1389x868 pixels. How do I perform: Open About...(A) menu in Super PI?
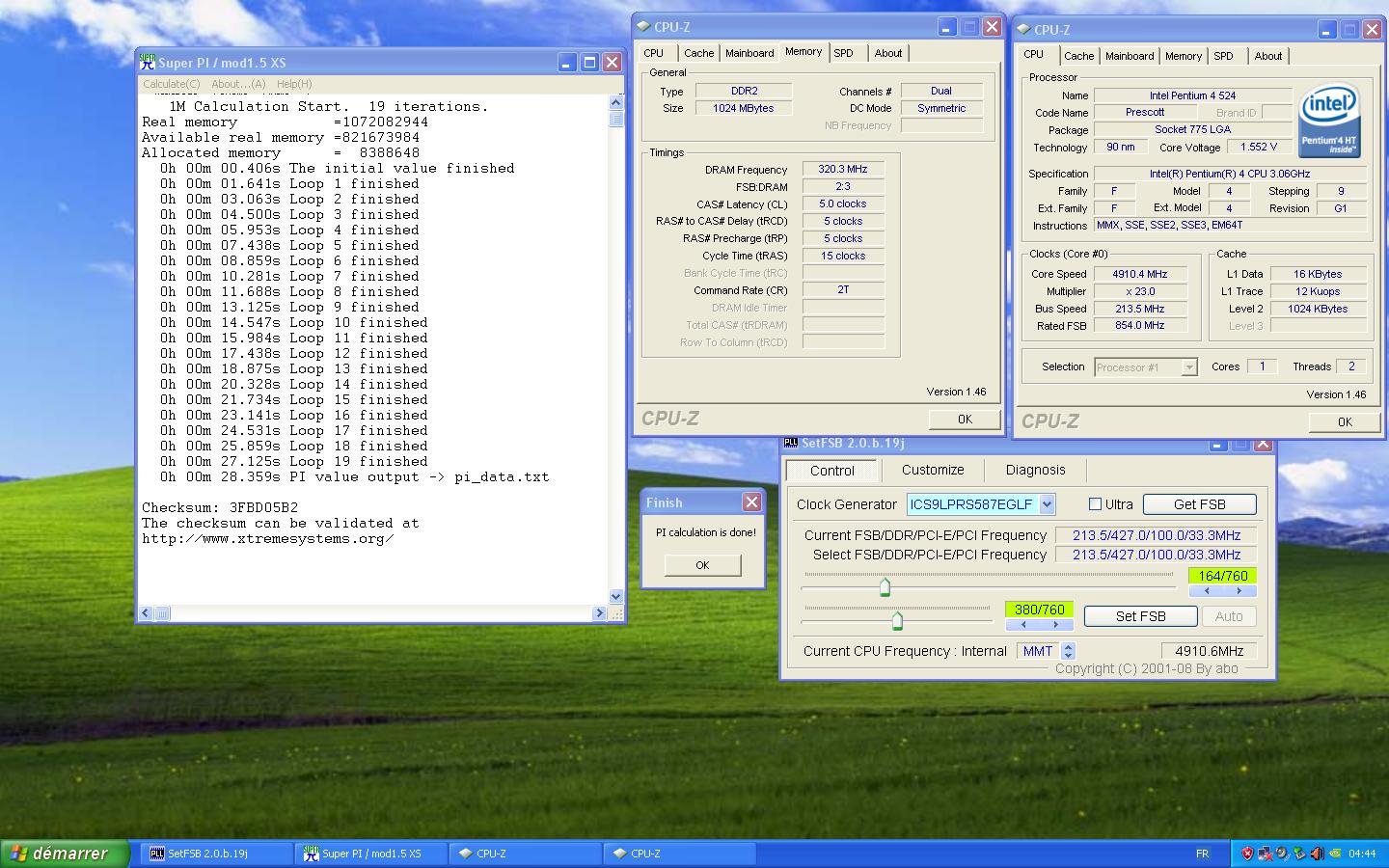coord(238,84)
